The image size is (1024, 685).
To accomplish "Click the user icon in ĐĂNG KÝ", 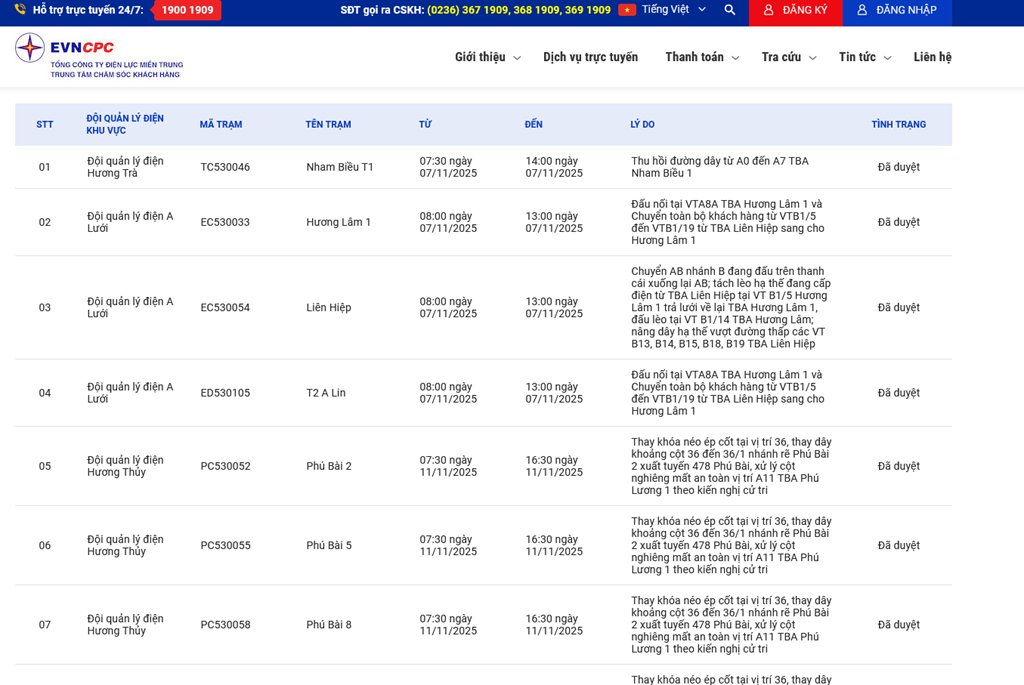I will tap(768, 10).
